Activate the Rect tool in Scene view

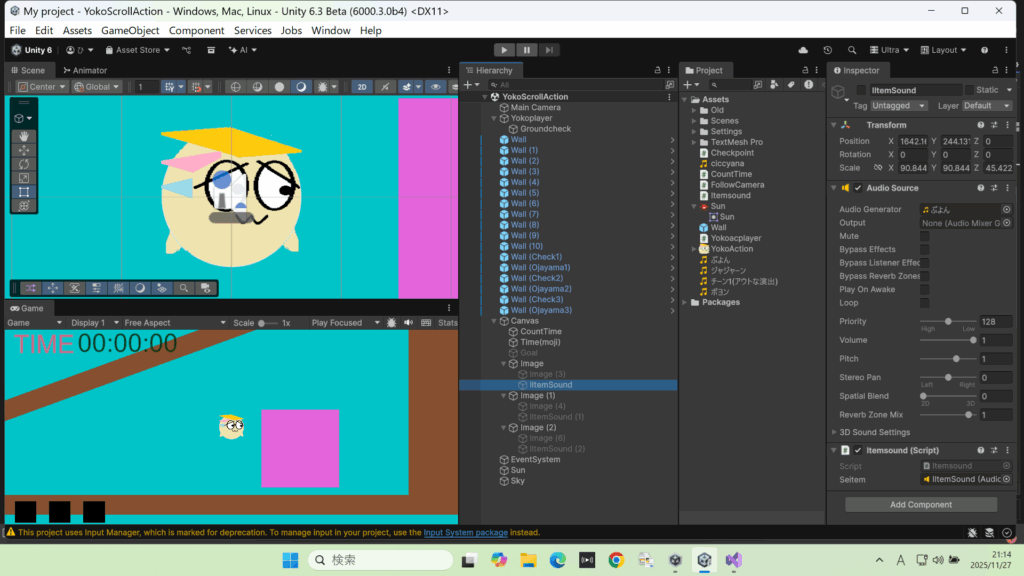(x=24, y=192)
